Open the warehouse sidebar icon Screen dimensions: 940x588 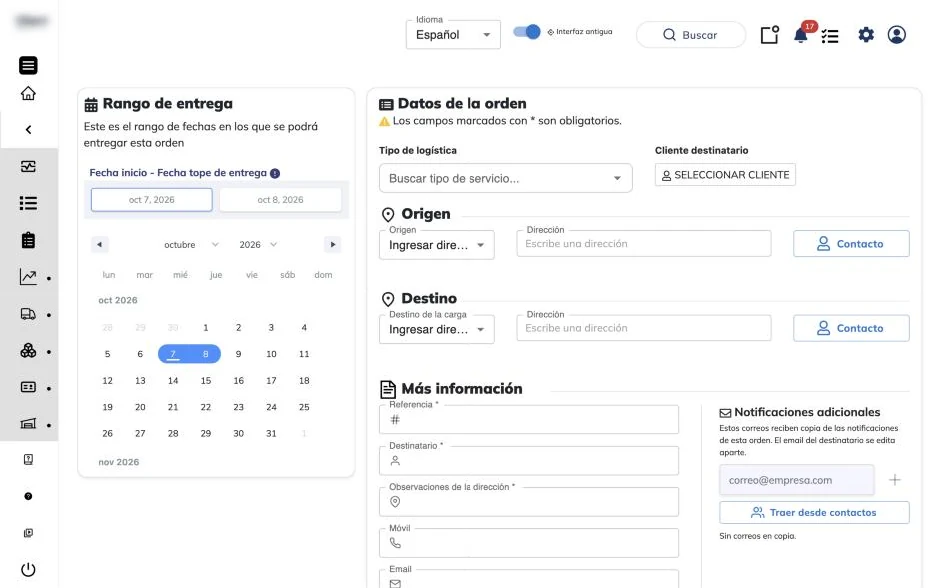tap(28, 424)
